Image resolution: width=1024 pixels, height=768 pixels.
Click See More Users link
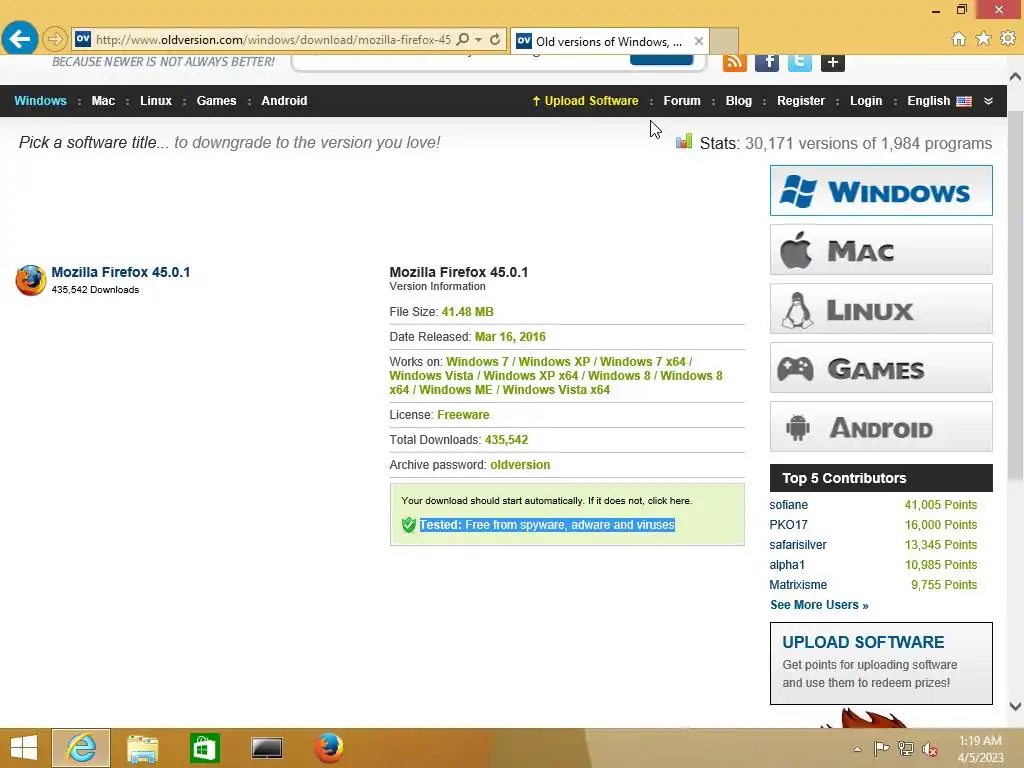tap(819, 605)
